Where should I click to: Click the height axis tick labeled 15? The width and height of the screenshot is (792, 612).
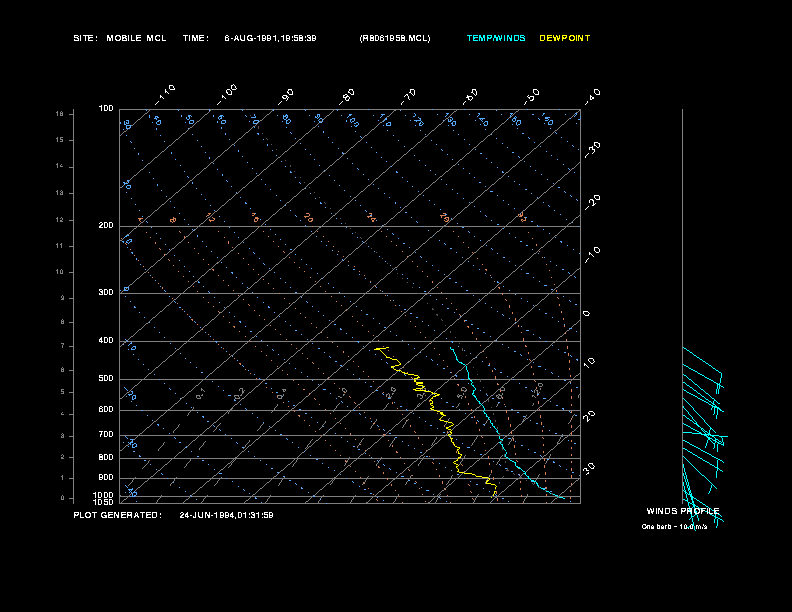click(x=60, y=140)
